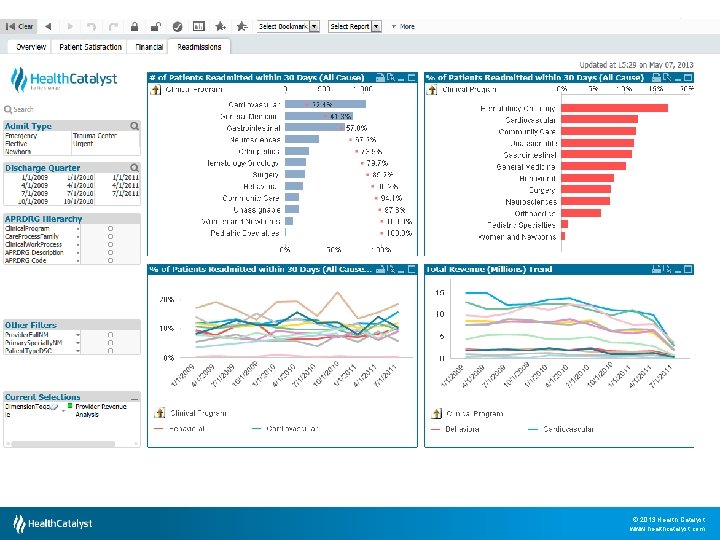Unlock selections with open padlock icon
This screenshot has height=540, width=720.
point(156,27)
